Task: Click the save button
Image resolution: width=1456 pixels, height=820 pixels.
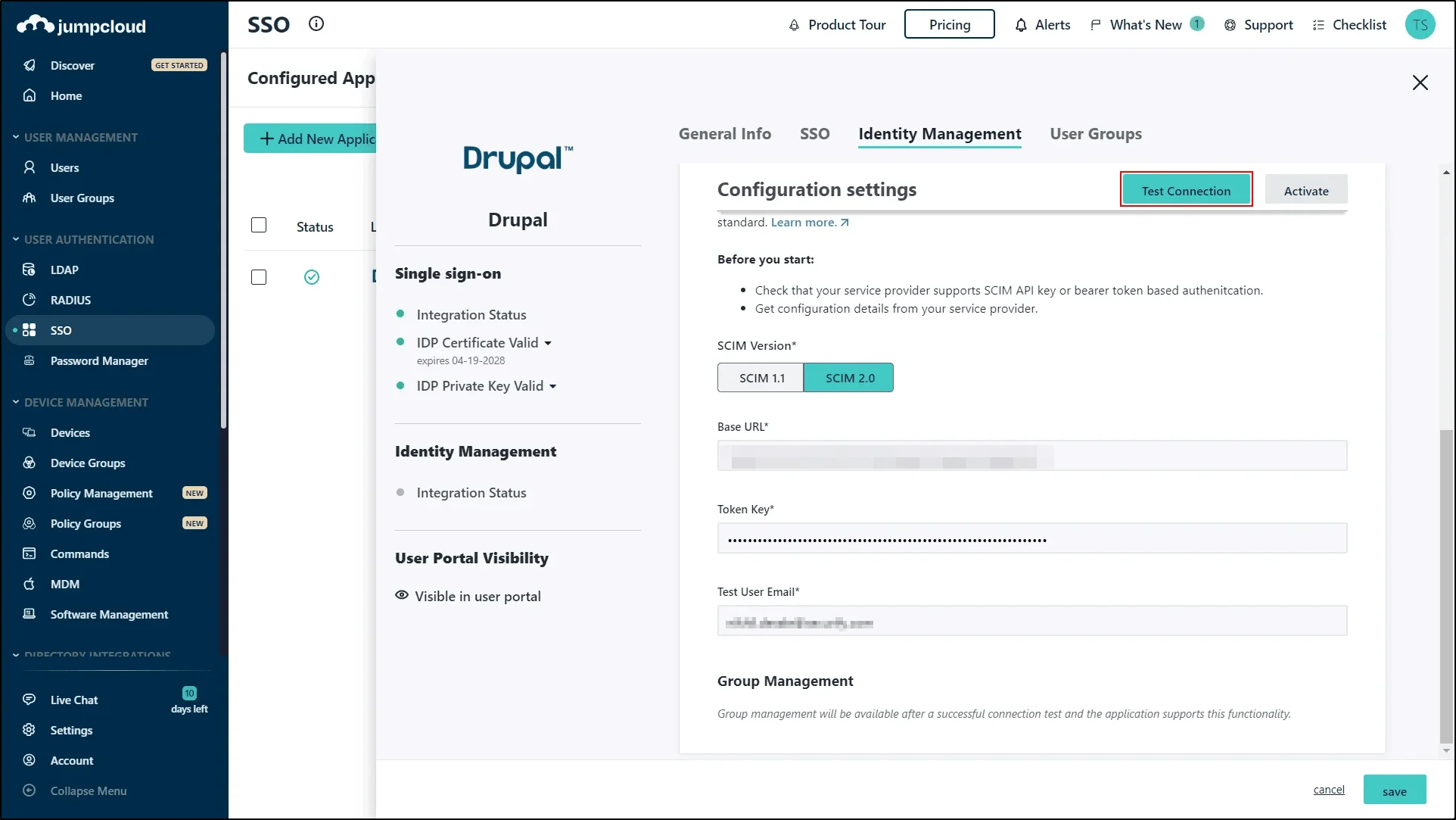Action: [1395, 790]
